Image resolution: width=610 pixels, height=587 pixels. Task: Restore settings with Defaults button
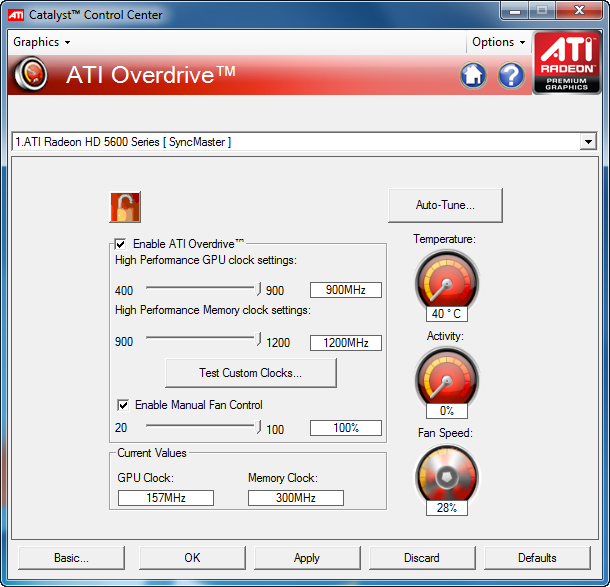tap(537, 558)
